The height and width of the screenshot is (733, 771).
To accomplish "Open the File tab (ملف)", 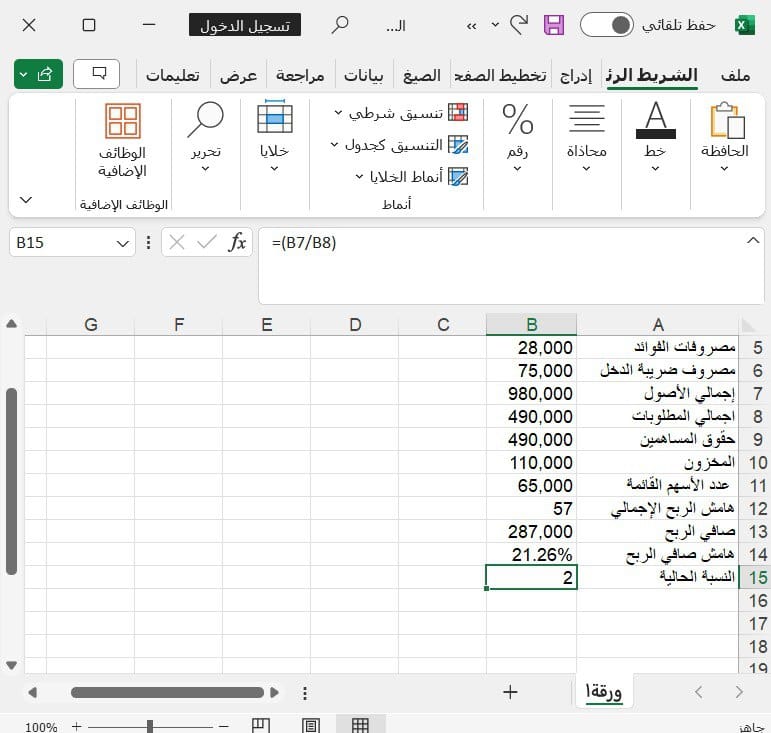I will click(x=735, y=75).
